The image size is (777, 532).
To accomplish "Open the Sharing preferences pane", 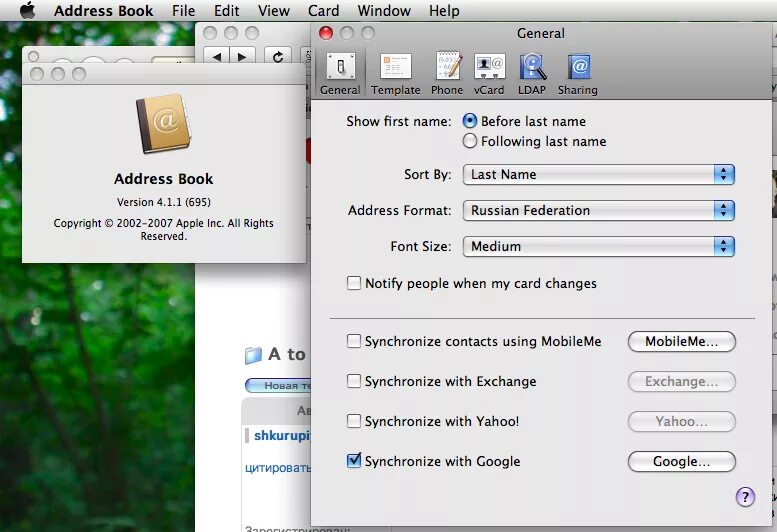I will [578, 73].
